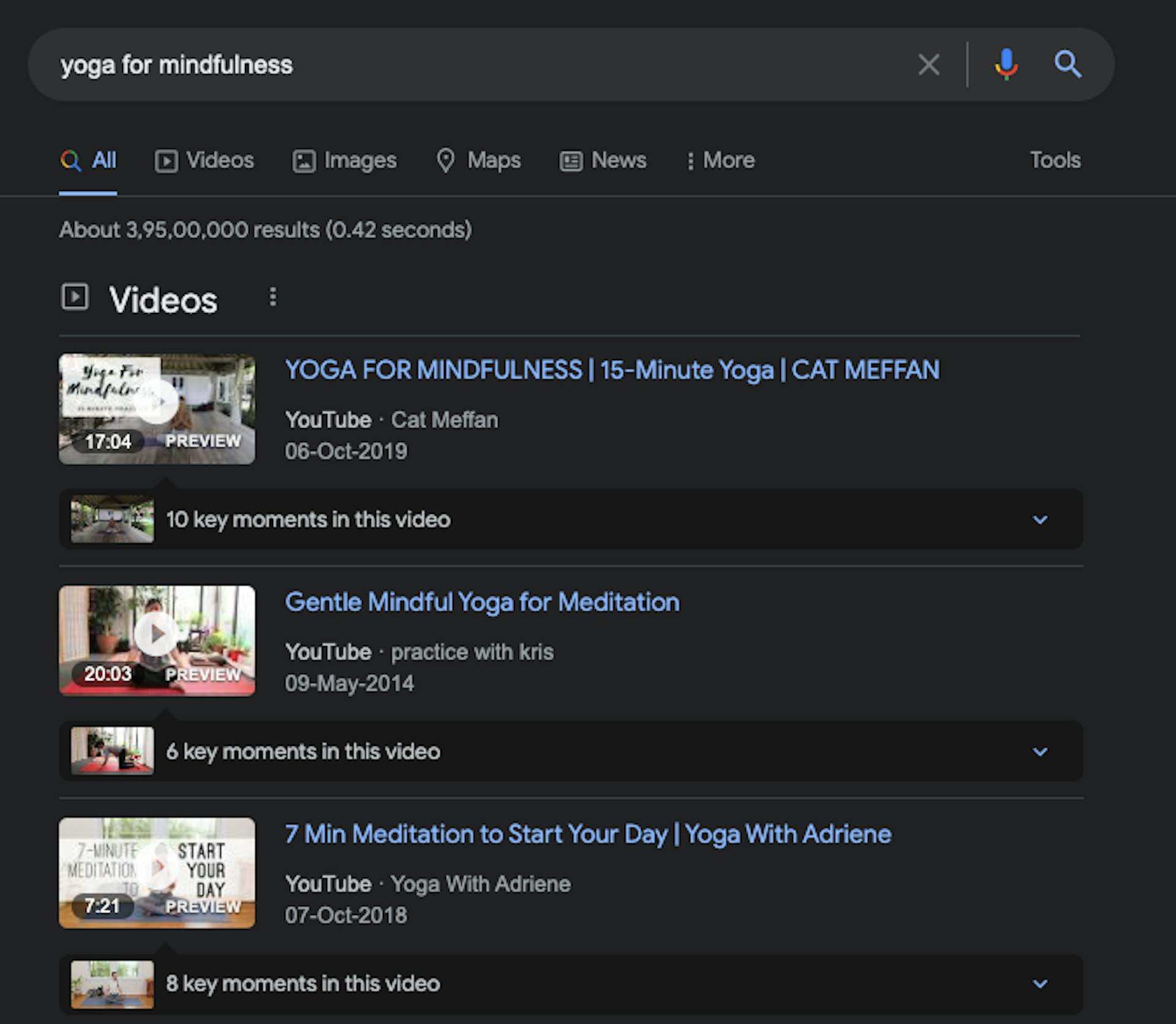The width and height of the screenshot is (1176, 1024).
Task: Play the 20:03 practice with kris thumbnail
Action: coord(157,641)
